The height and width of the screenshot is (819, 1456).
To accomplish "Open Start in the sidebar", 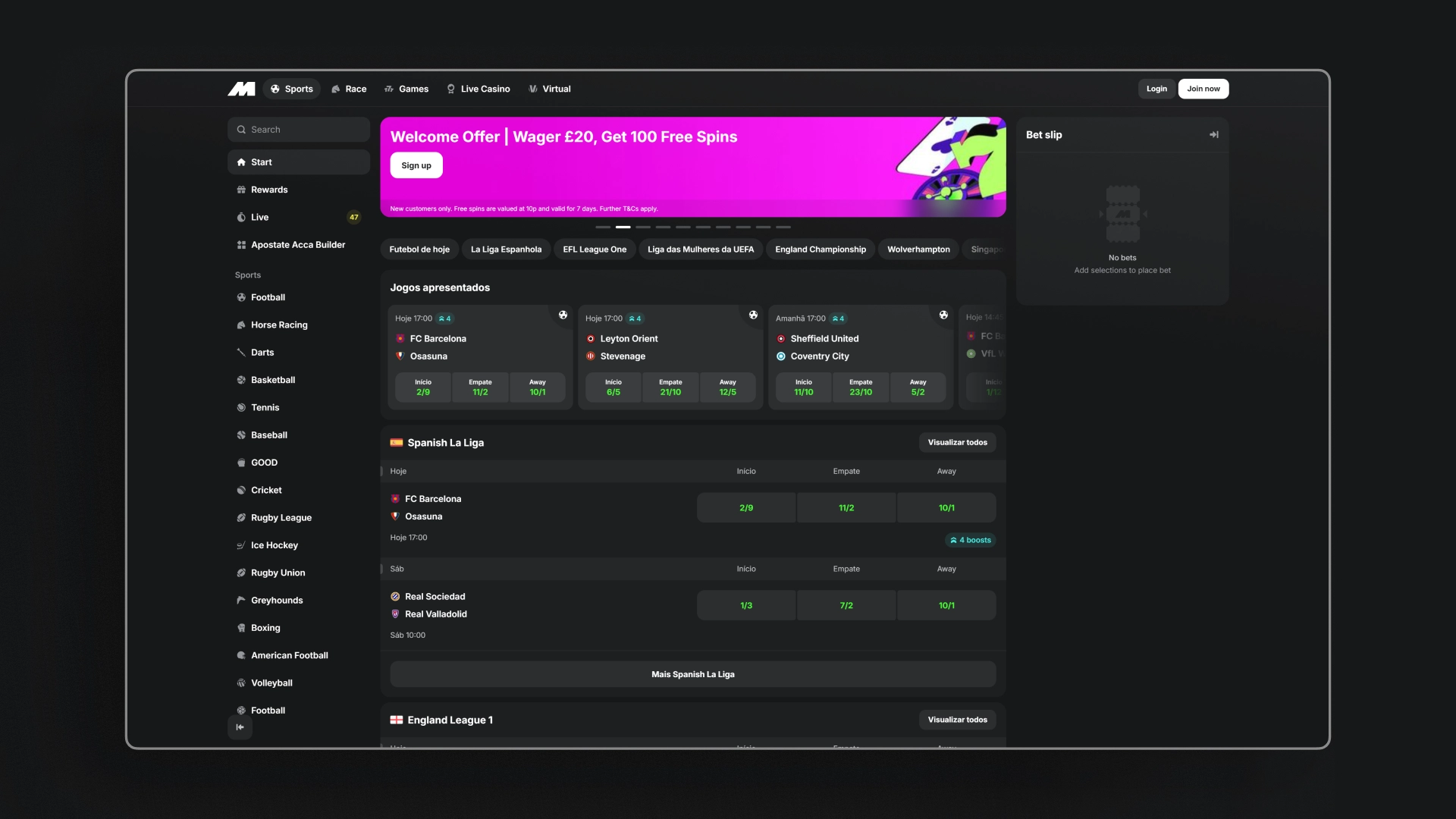I will pos(299,162).
